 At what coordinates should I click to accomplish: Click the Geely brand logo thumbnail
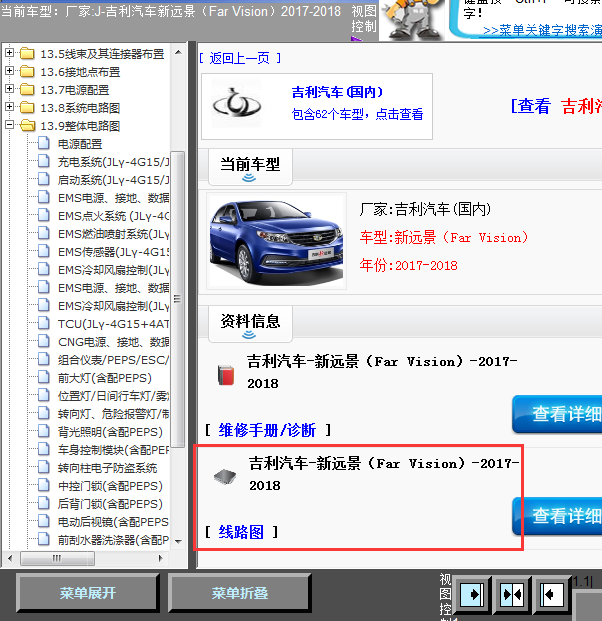(x=236, y=105)
